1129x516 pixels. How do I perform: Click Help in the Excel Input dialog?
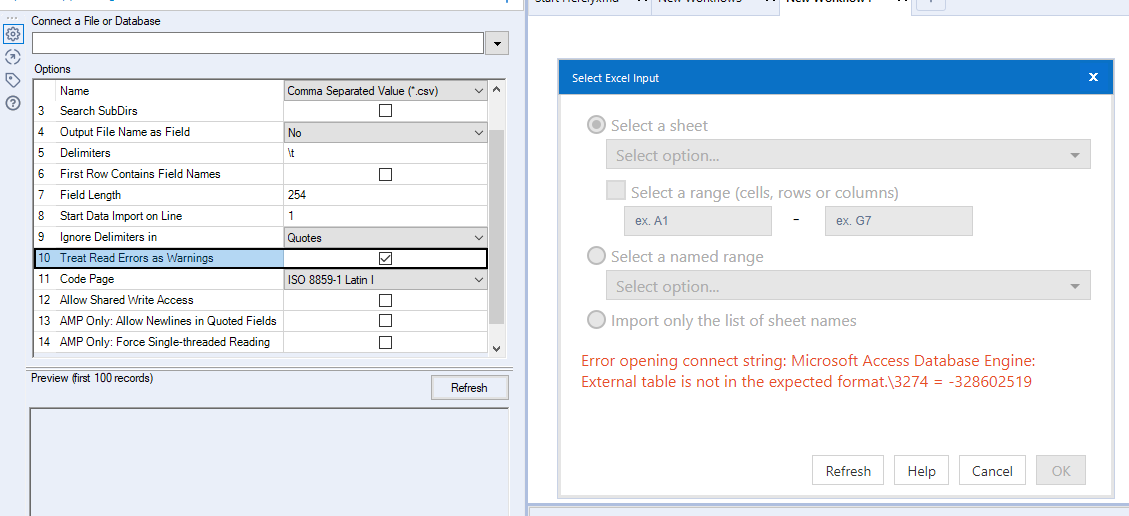(x=921, y=471)
